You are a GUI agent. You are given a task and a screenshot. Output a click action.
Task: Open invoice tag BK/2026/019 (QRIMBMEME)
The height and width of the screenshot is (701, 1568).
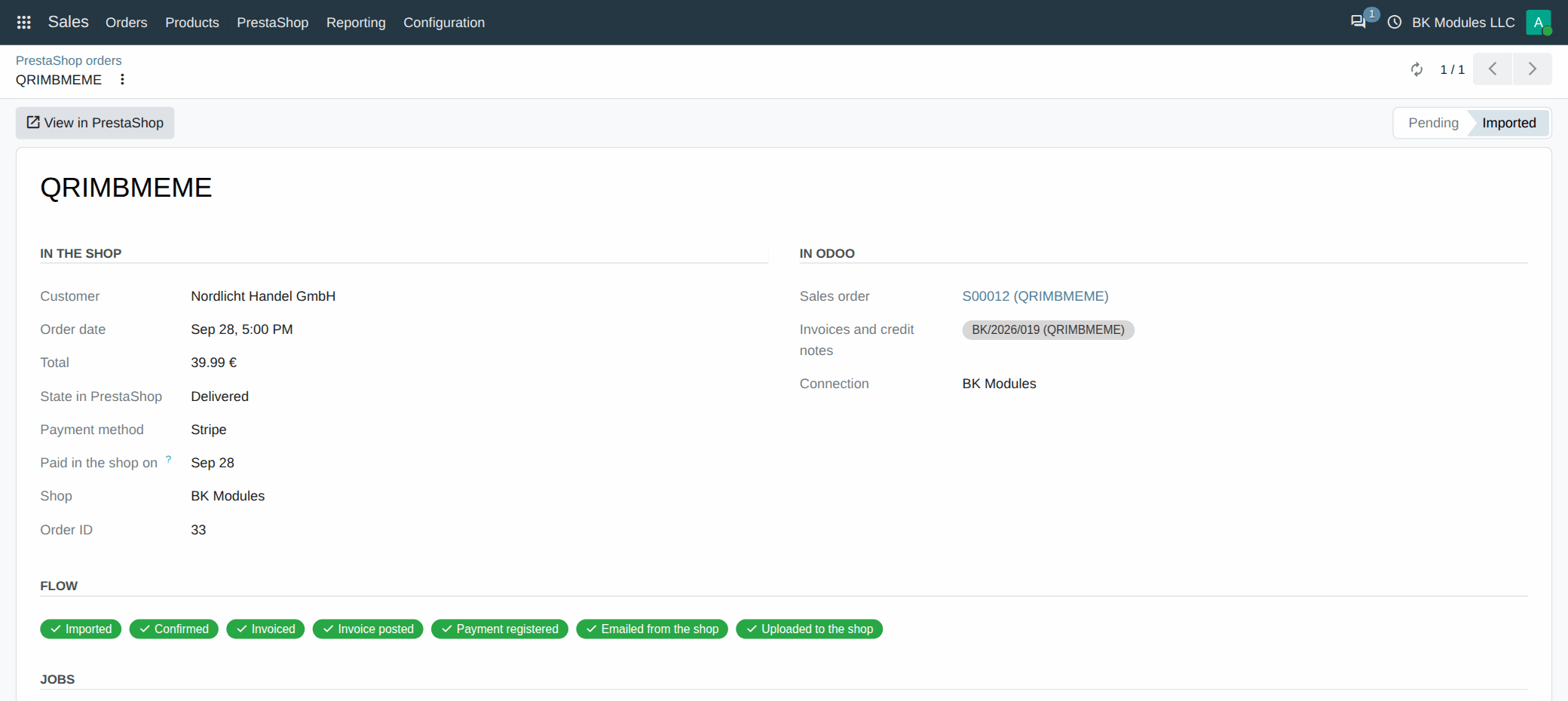(1048, 330)
